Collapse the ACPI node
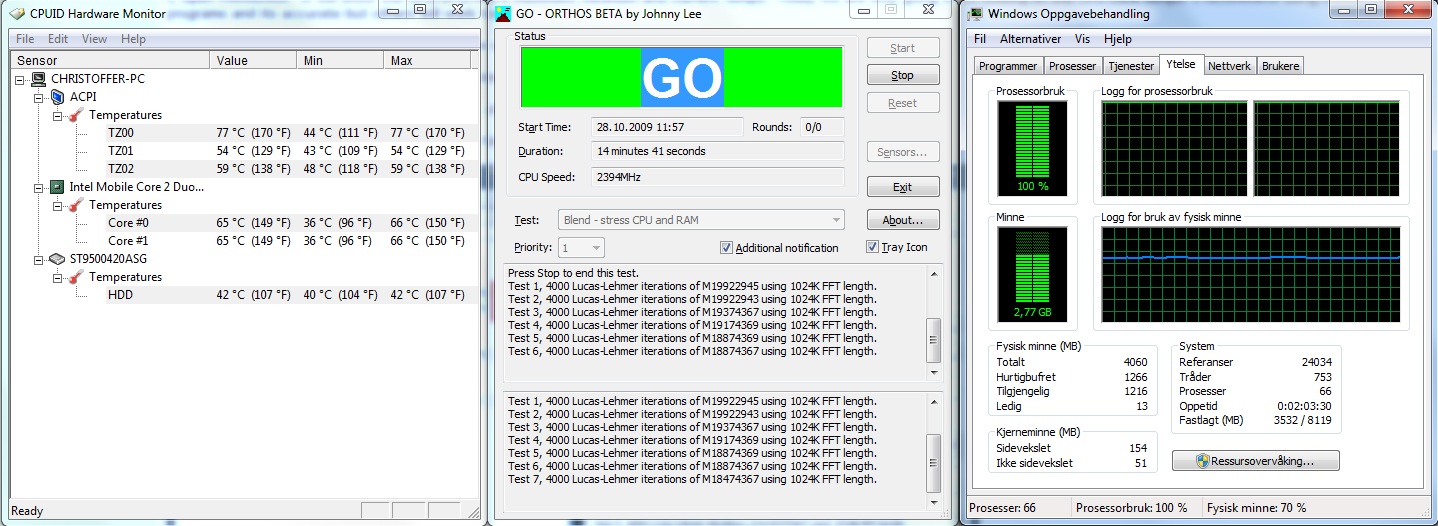This screenshot has width=1438, height=526. 39,97
